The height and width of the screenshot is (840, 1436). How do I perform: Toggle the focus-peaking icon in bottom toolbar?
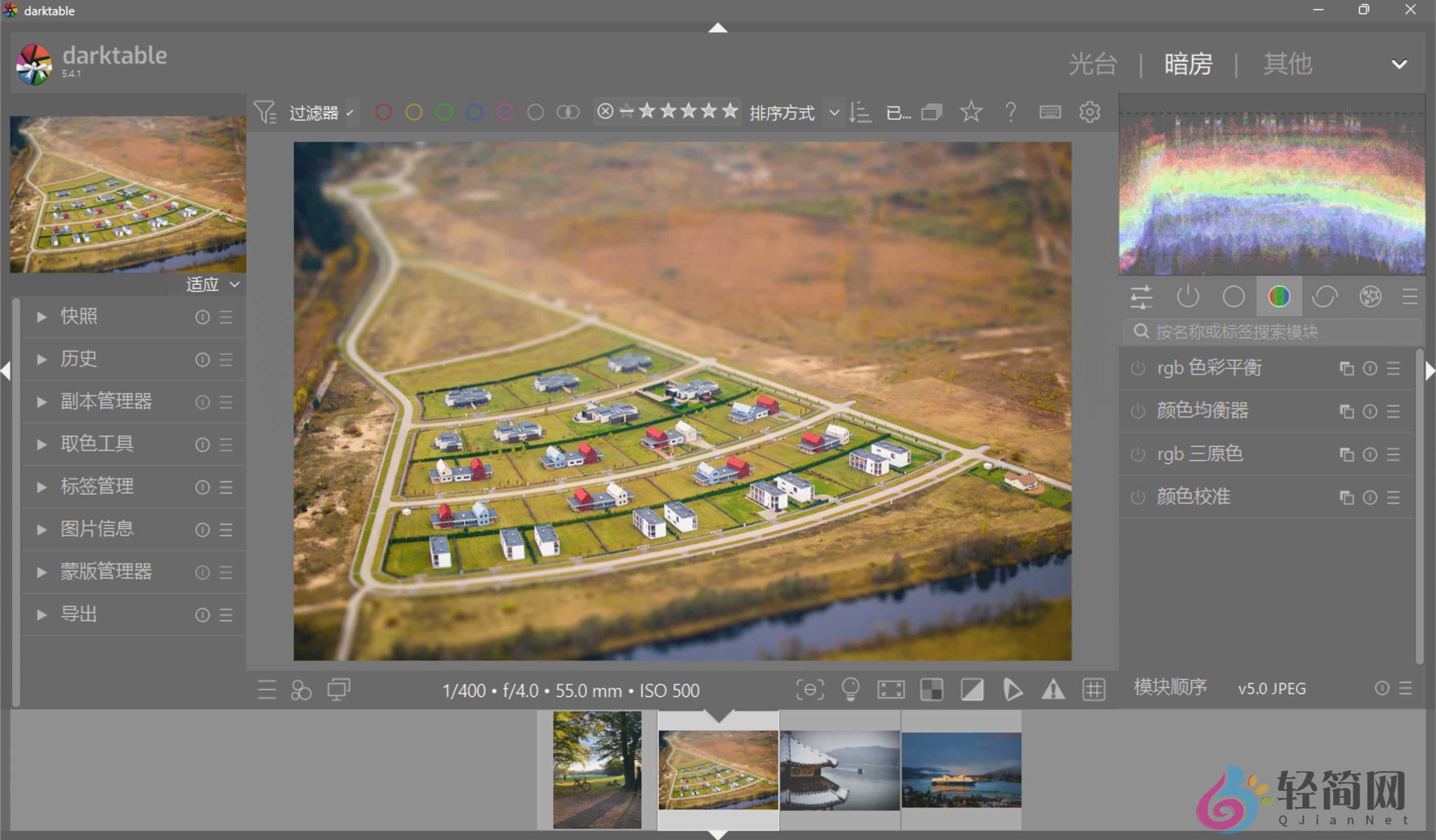pos(810,690)
